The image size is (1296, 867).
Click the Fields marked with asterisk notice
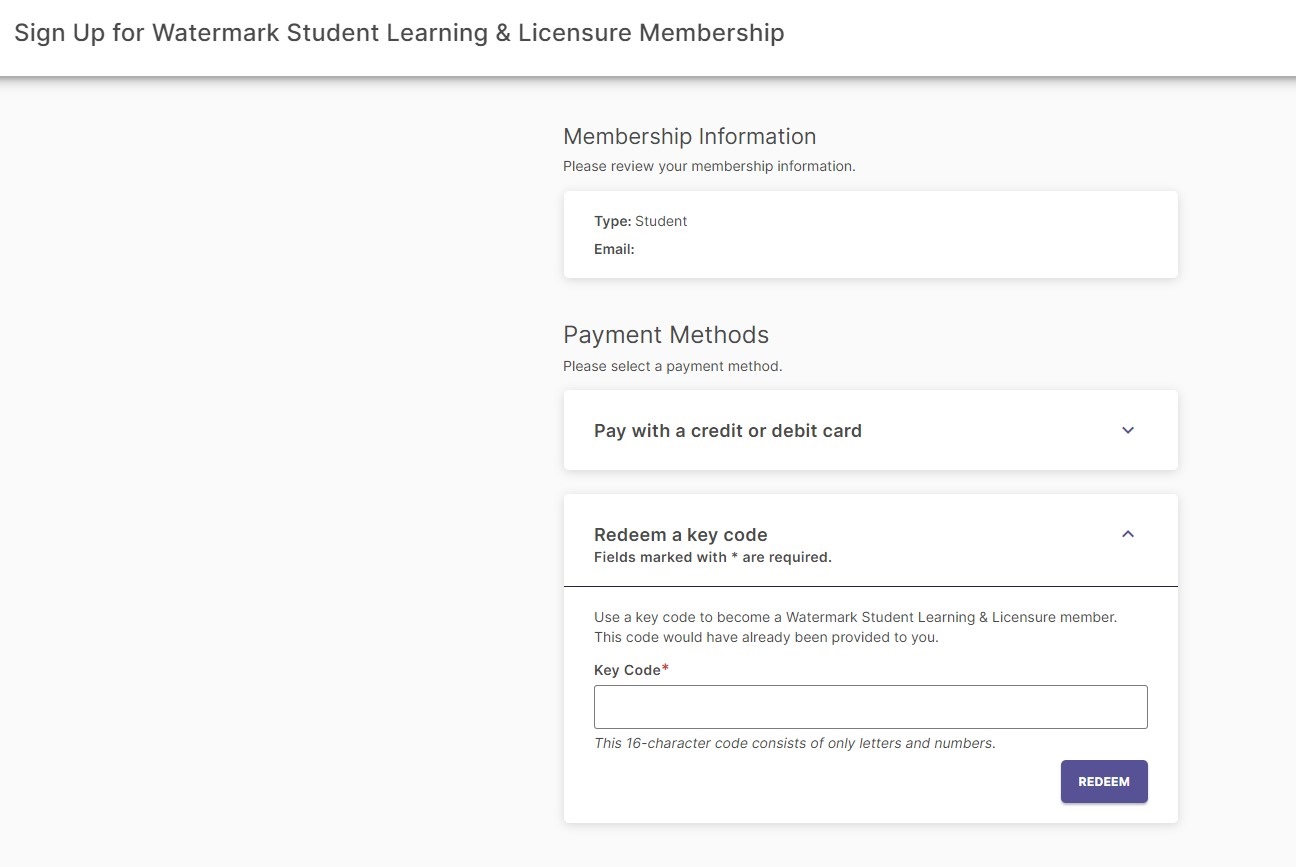pyautogui.click(x=712, y=557)
